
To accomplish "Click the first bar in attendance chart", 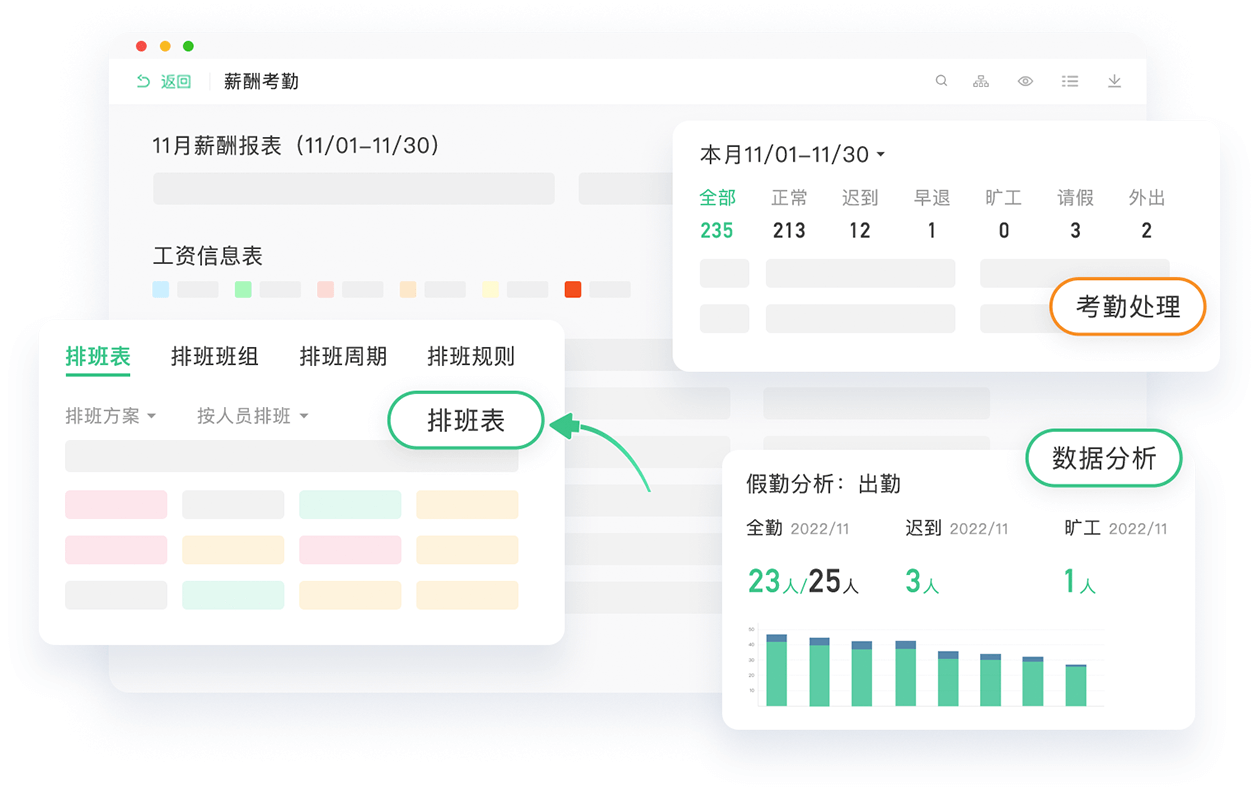I will click(776, 671).
